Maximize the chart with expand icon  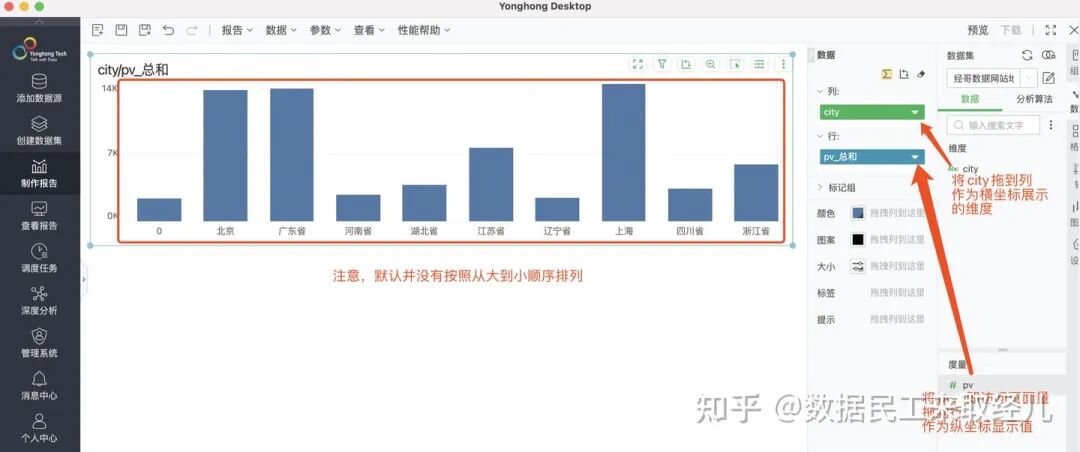(x=638, y=64)
